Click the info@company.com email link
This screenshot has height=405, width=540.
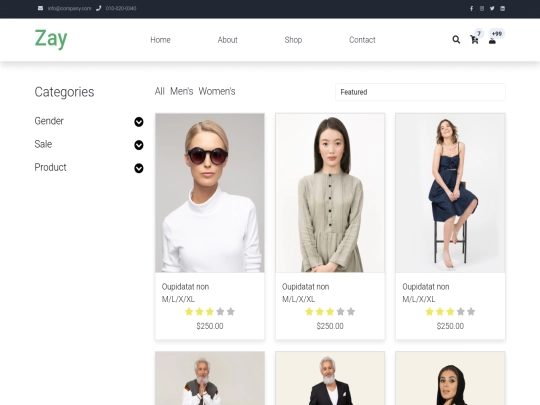[69, 8]
